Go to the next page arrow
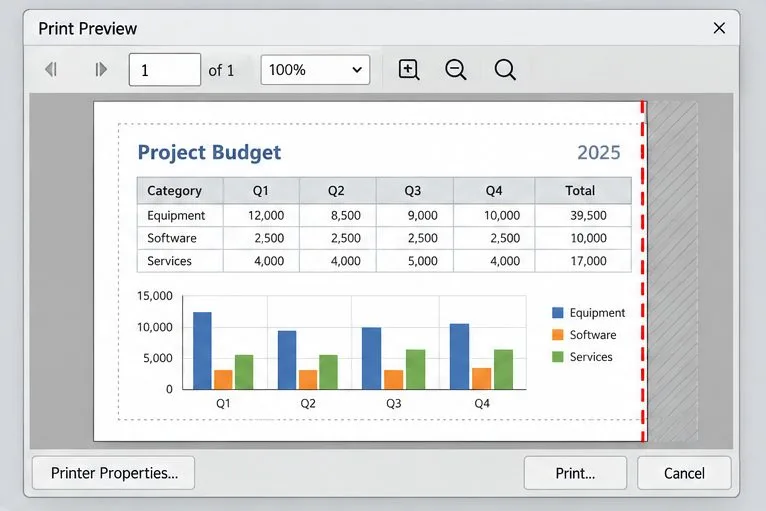The height and width of the screenshot is (511, 766). click(x=101, y=69)
